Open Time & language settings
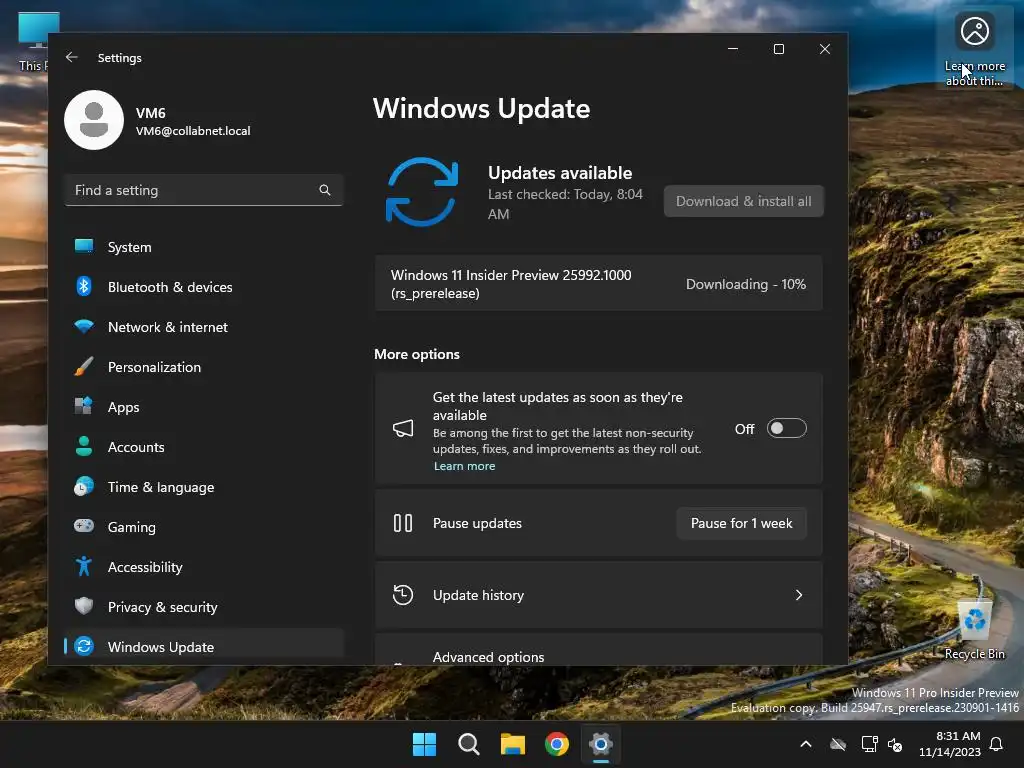Viewport: 1024px width, 768px height. coord(204,487)
